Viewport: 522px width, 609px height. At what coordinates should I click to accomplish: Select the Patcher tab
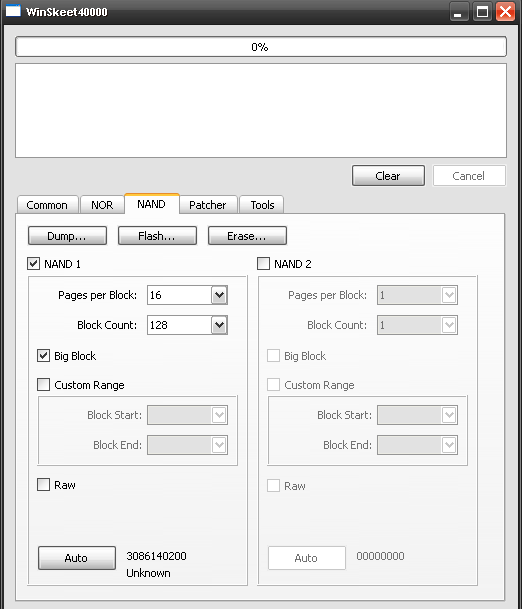click(207, 205)
